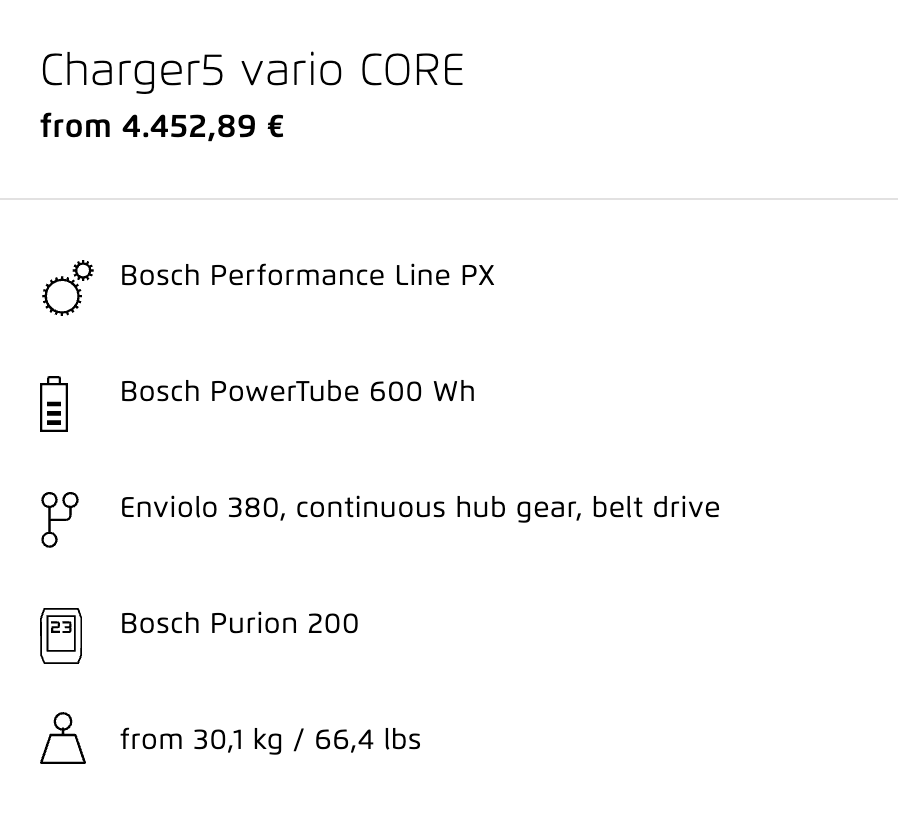Open the Charger5 vario CORE title
This screenshot has width=898, height=828.
[252, 71]
